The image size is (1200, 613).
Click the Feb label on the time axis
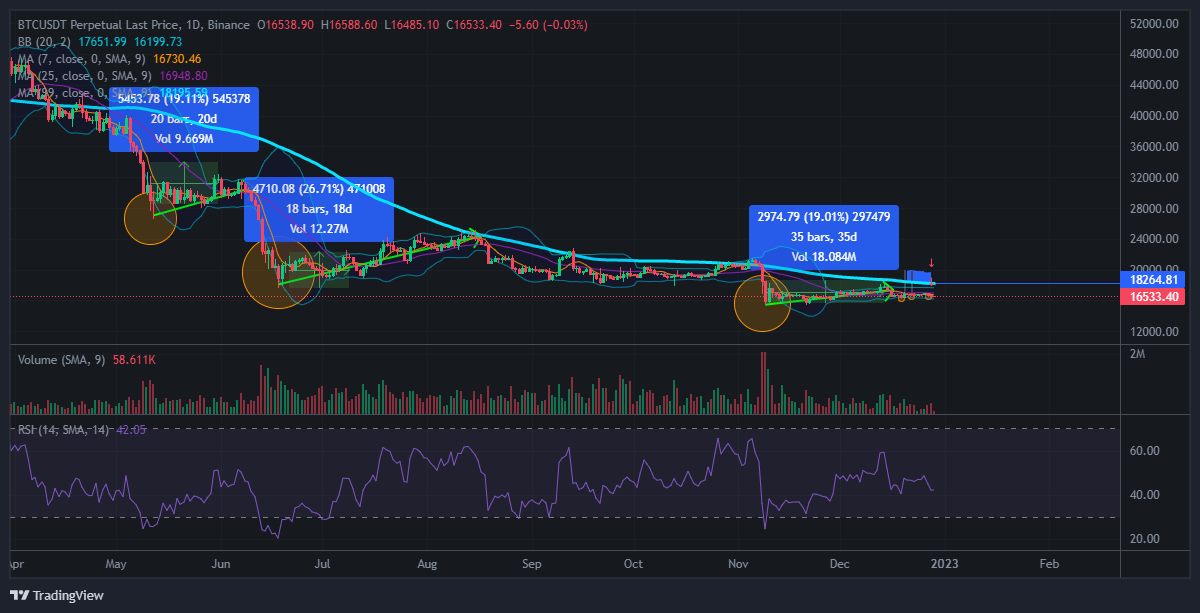(1048, 563)
